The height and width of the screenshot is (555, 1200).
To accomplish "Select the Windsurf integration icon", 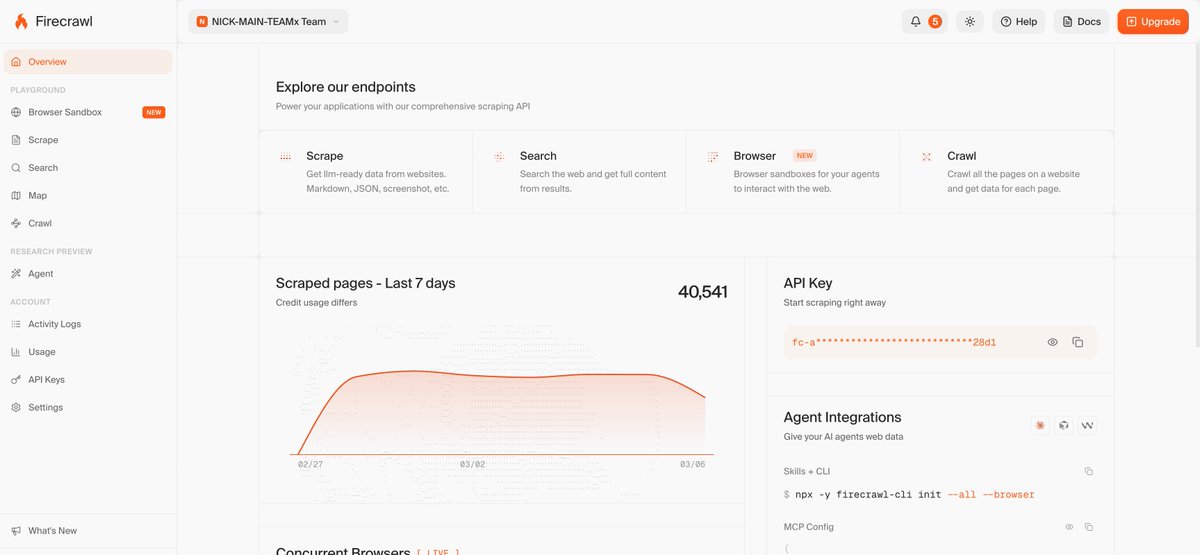I will [1087, 426].
